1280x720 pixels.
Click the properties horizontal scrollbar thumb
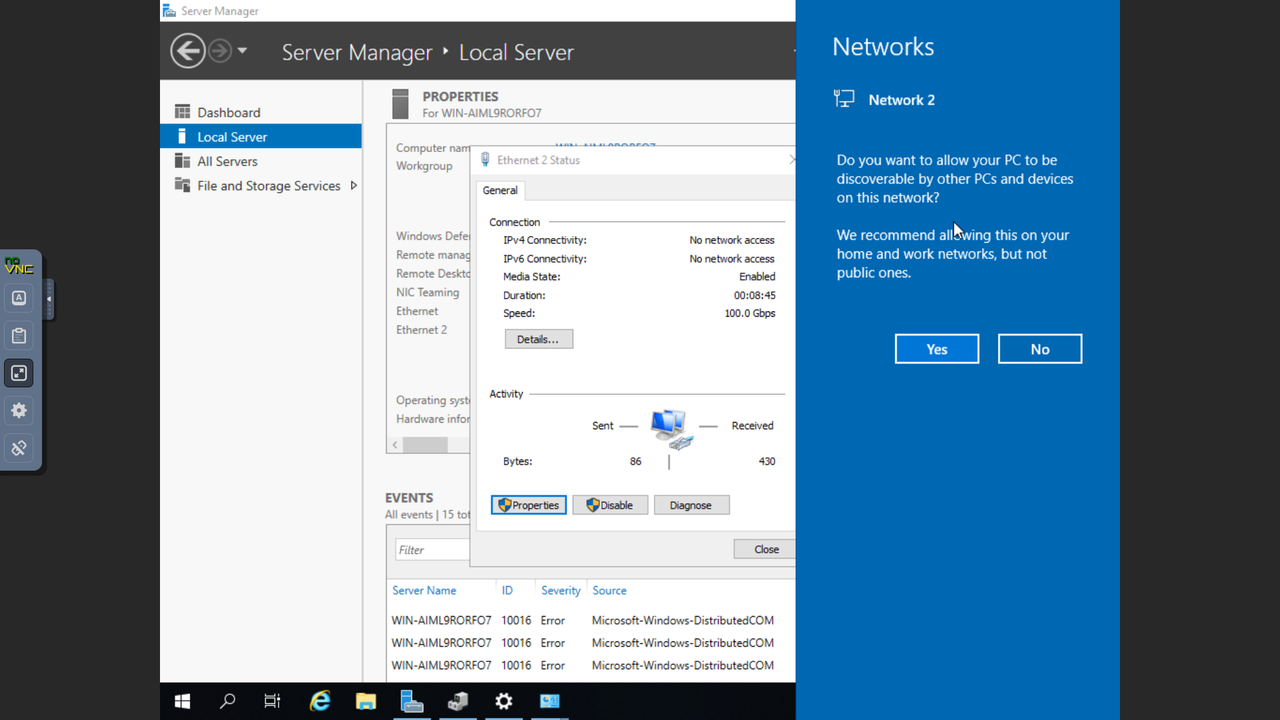tap(425, 445)
